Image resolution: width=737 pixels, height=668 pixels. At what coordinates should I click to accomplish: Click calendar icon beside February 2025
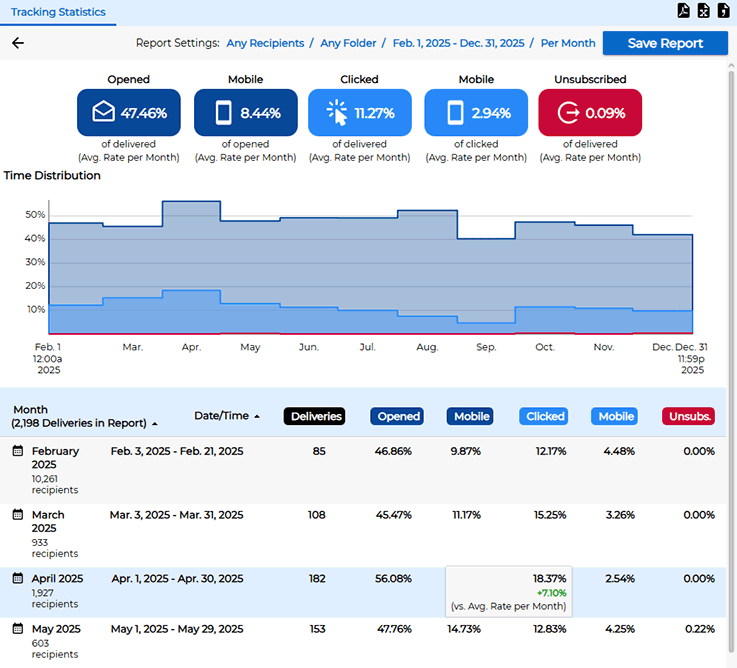click(x=18, y=451)
